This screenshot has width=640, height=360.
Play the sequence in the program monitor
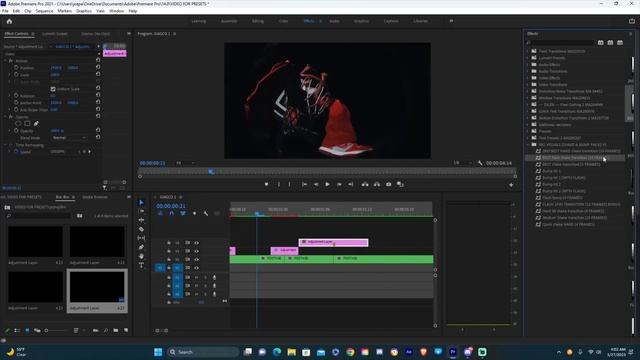coord(327,184)
